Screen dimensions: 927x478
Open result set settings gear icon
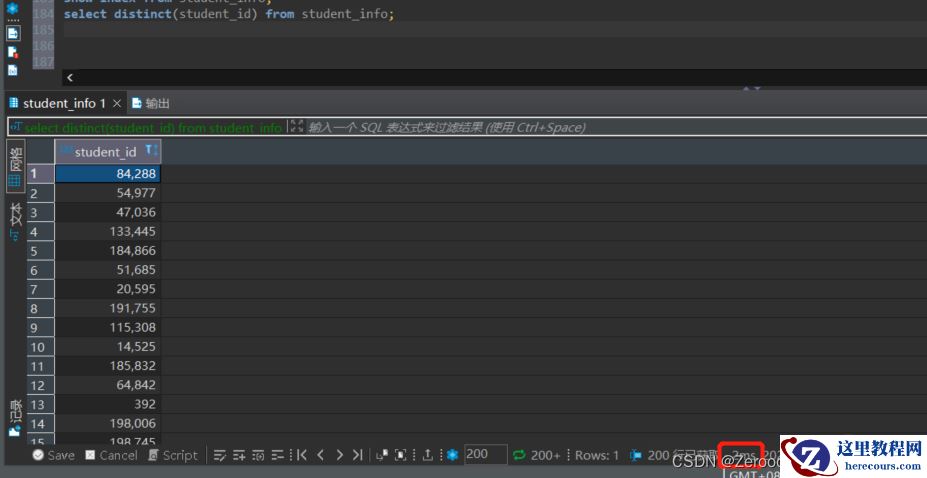pos(452,455)
